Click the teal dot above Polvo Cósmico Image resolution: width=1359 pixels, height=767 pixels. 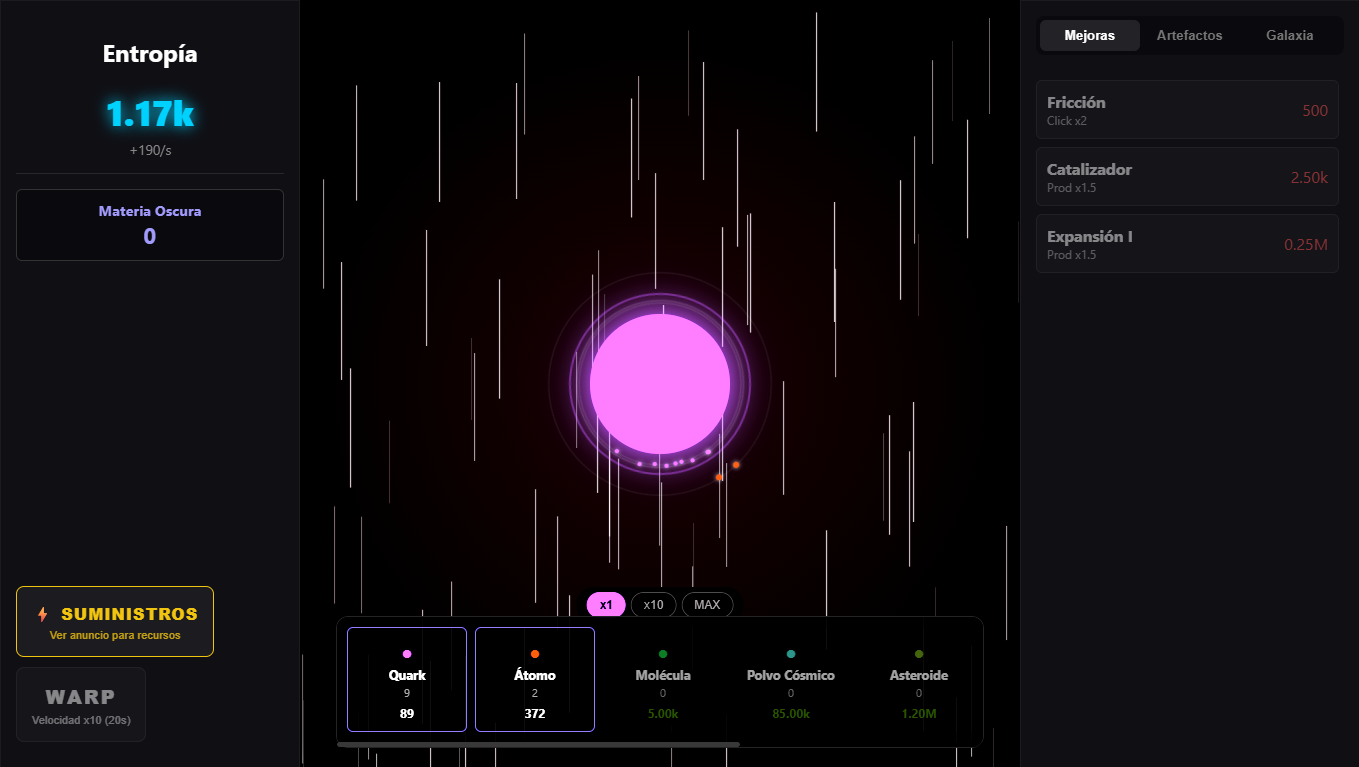791,654
